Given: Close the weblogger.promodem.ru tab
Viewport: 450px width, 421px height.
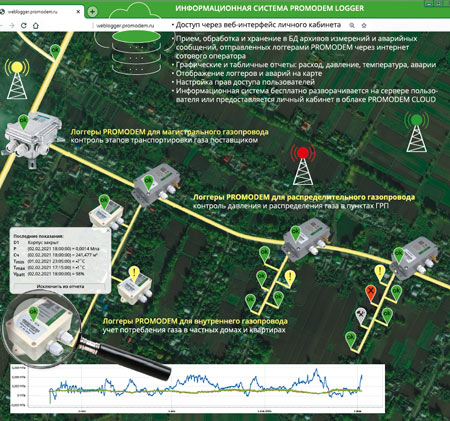Looking at the screenshot, I should pyautogui.click(x=78, y=12).
